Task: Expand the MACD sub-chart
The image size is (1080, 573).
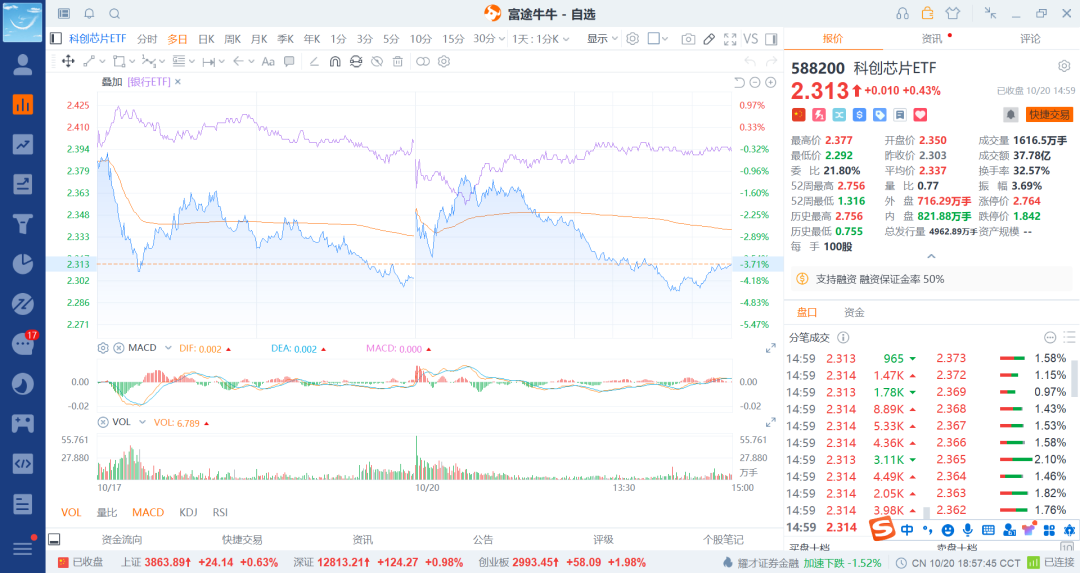Action: (x=771, y=348)
